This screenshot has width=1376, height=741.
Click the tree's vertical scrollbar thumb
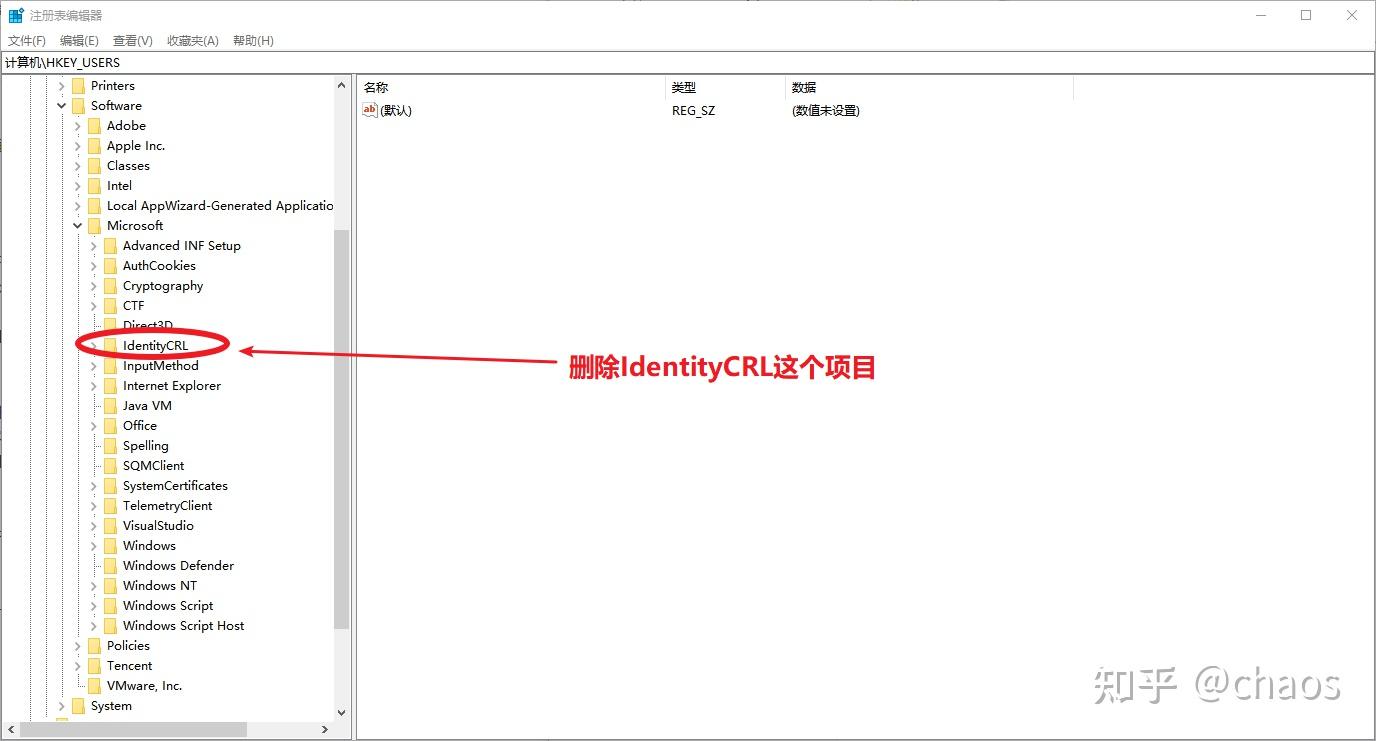pyautogui.click(x=341, y=429)
